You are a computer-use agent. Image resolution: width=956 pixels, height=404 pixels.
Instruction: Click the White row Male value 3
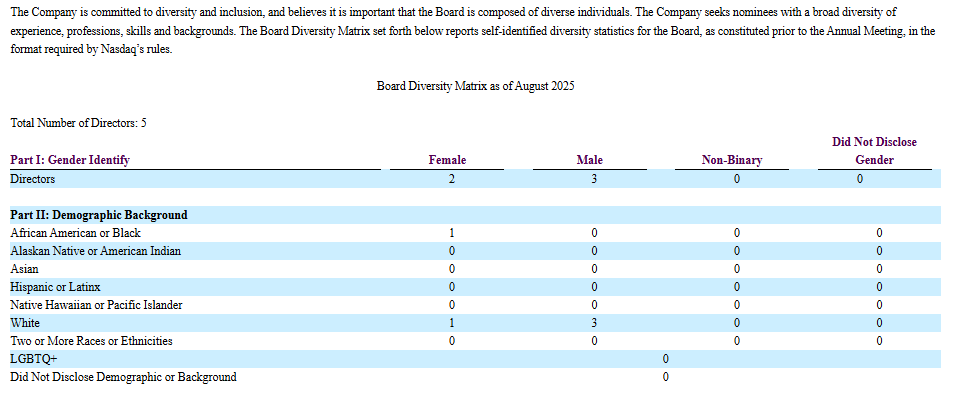(594, 323)
